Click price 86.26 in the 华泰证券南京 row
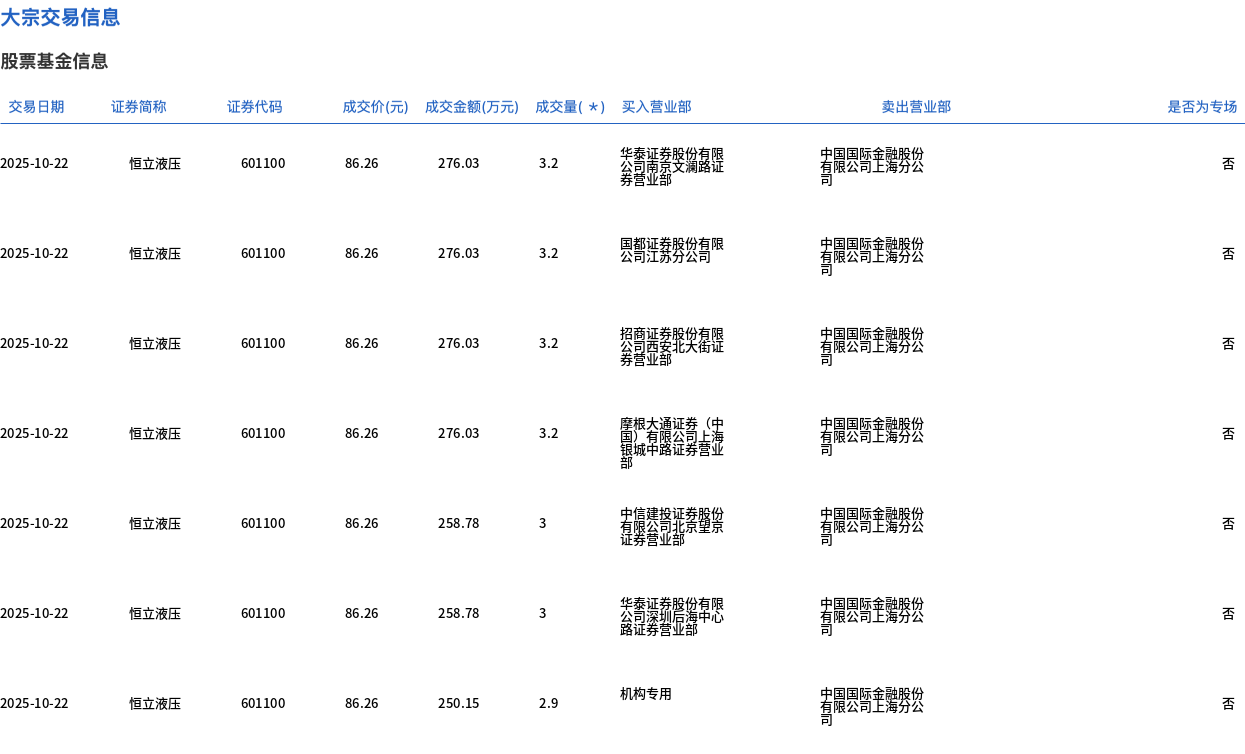 coord(362,164)
